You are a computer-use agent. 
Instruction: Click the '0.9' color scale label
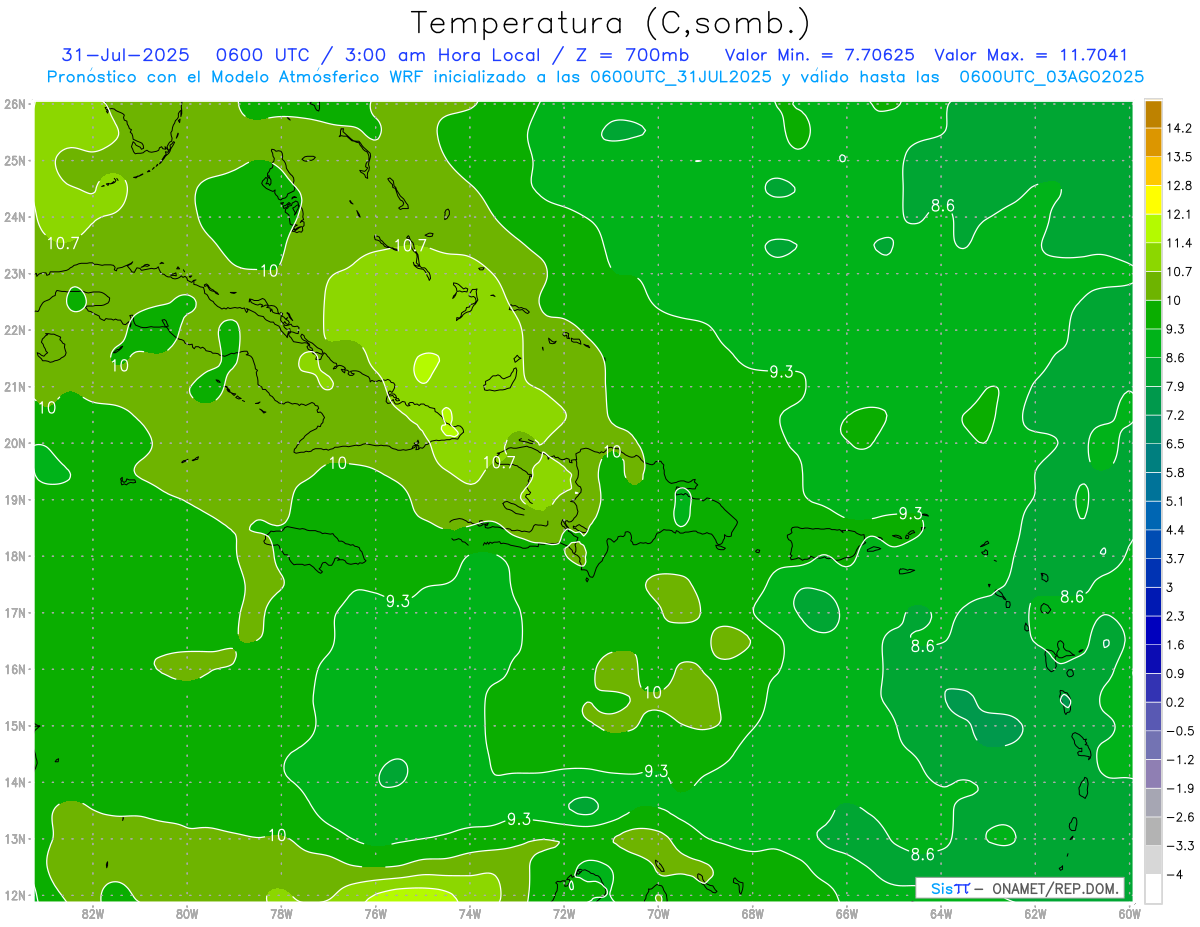[1175, 673]
